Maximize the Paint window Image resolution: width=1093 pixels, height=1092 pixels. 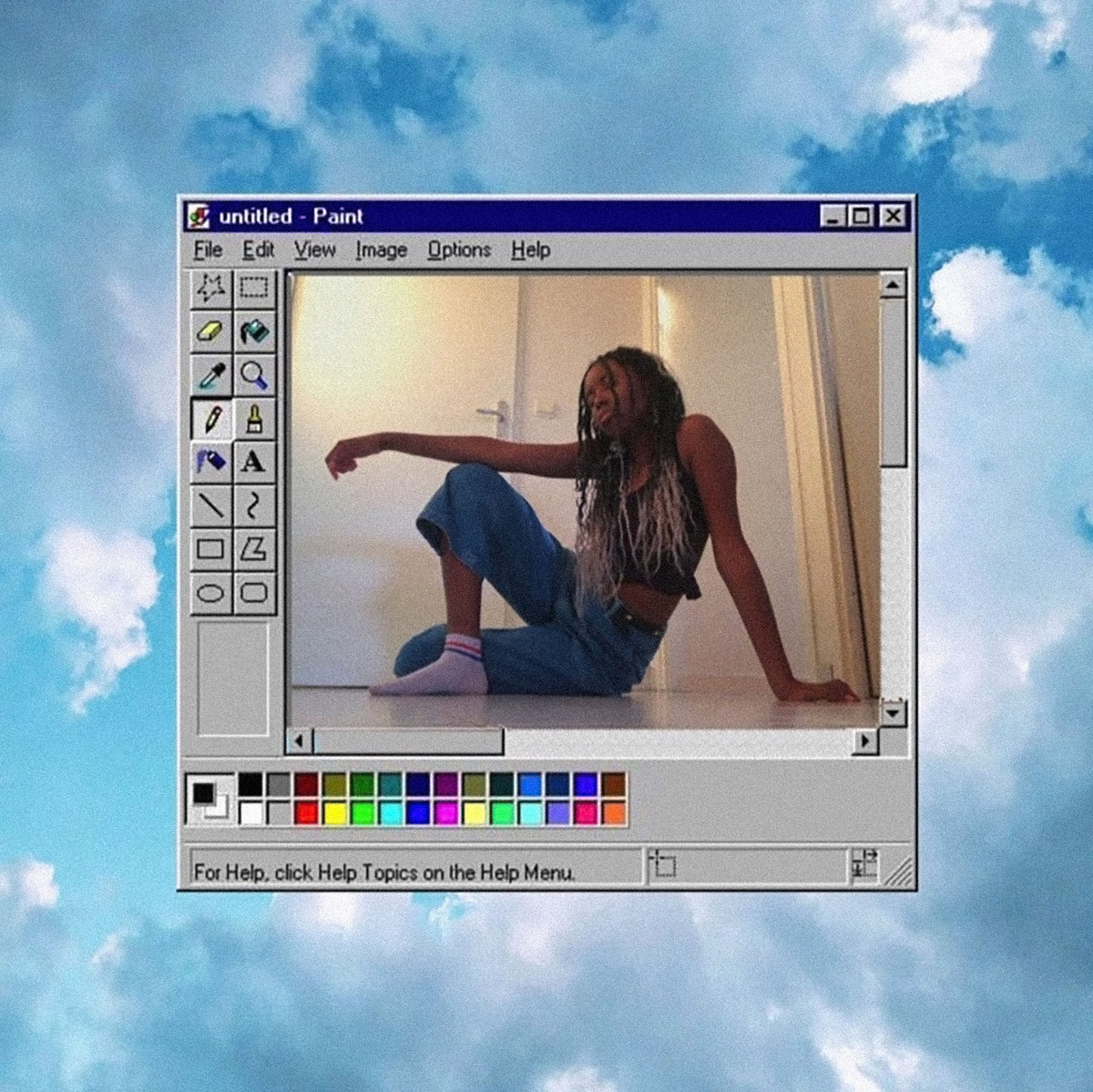coord(861,216)
